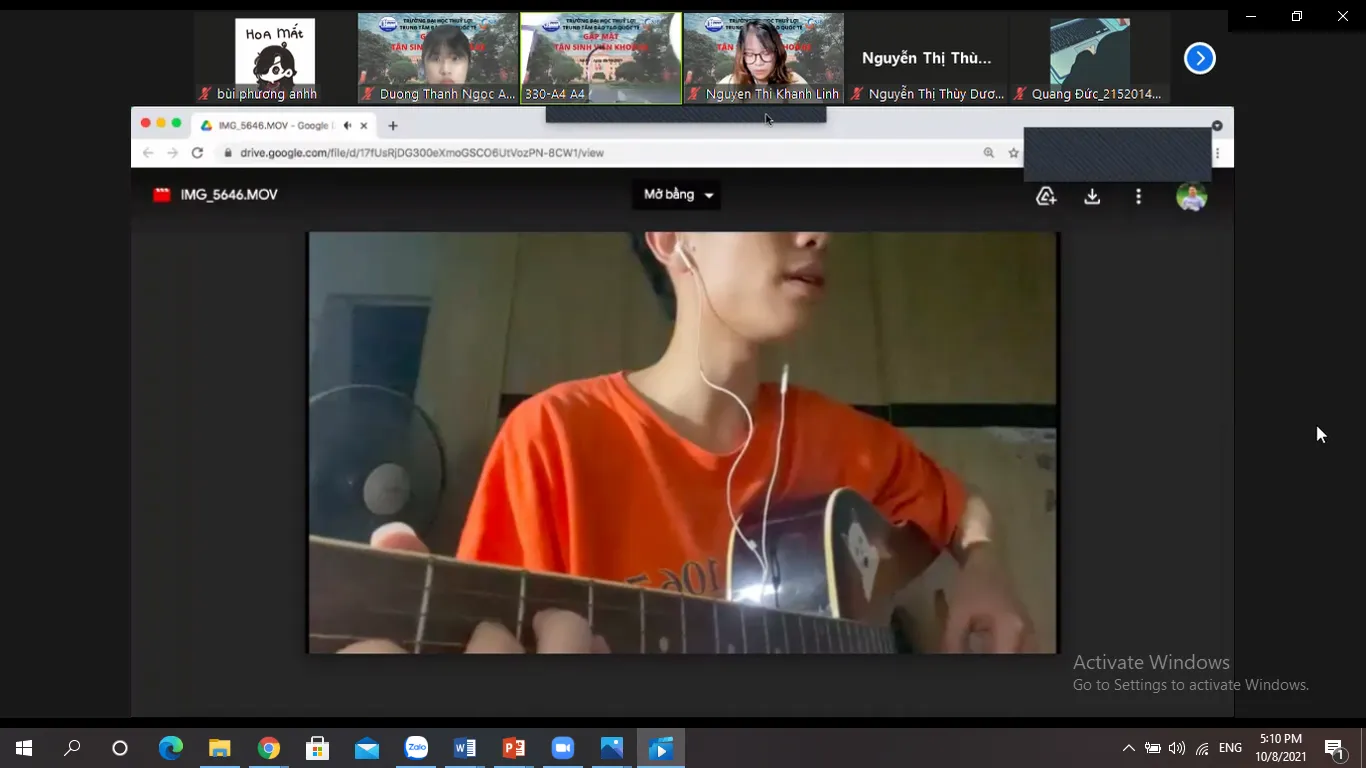Click the Google account avatar
Image resolution: width=1366 pixels, height=768 pixels.
(1191, 197)
